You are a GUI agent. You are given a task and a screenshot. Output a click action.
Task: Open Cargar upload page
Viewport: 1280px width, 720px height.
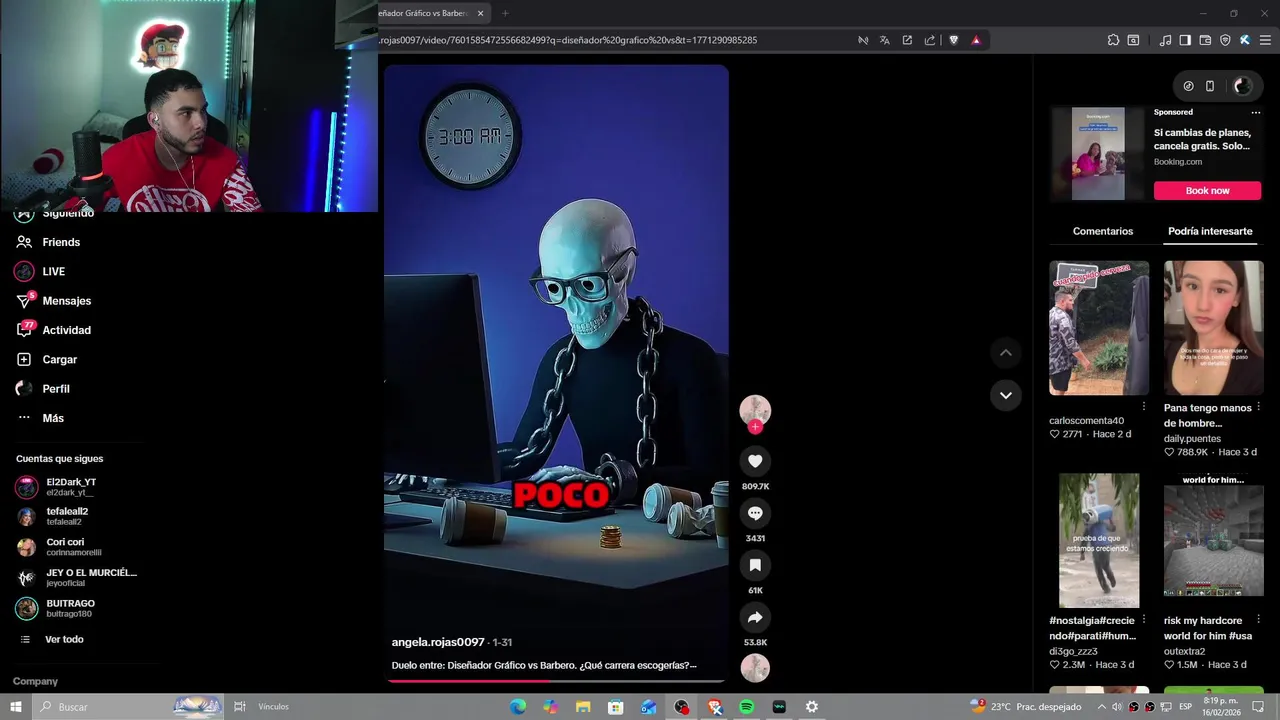[x=59, y=359]
